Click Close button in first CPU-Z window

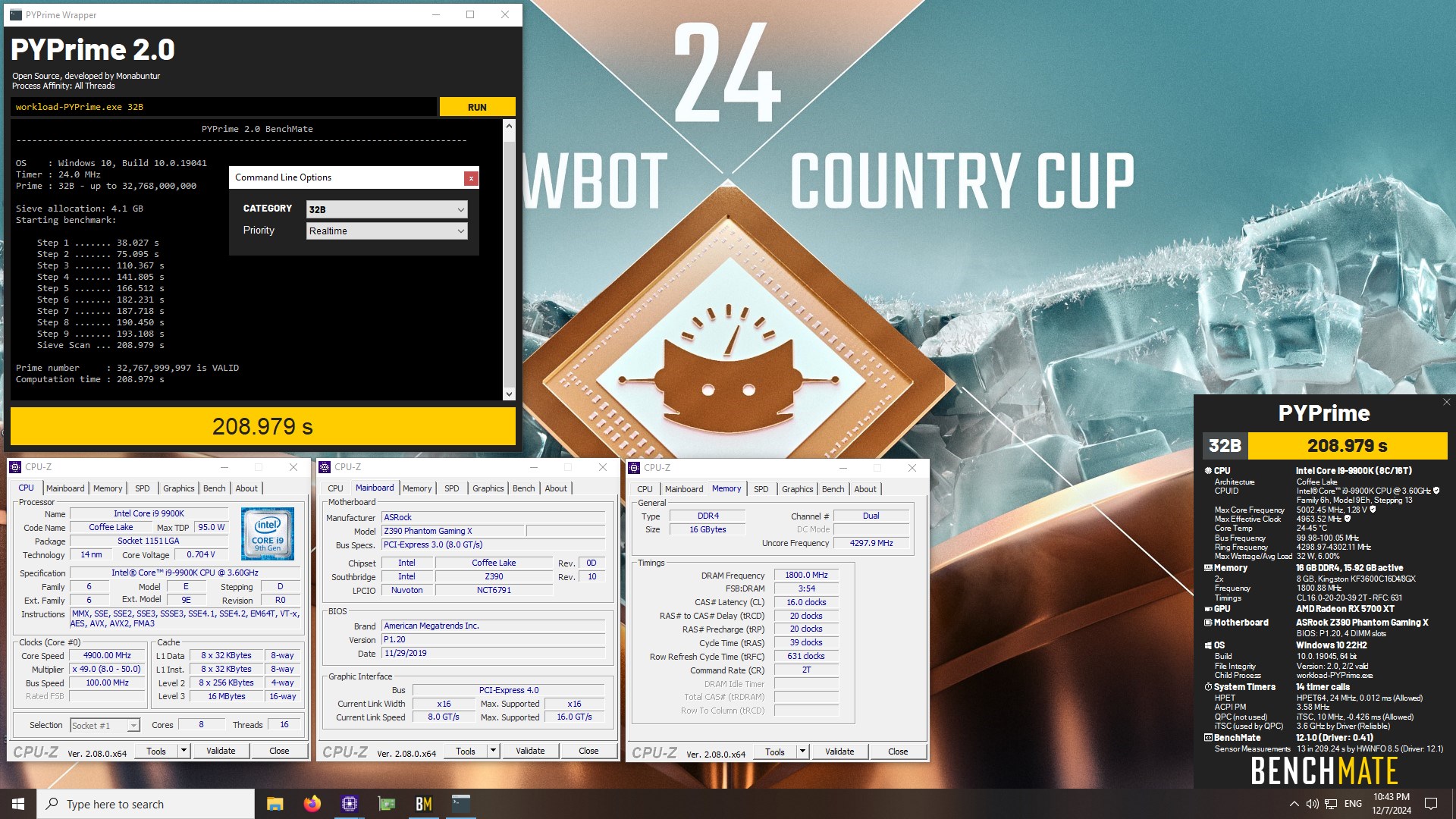(279, 751)
